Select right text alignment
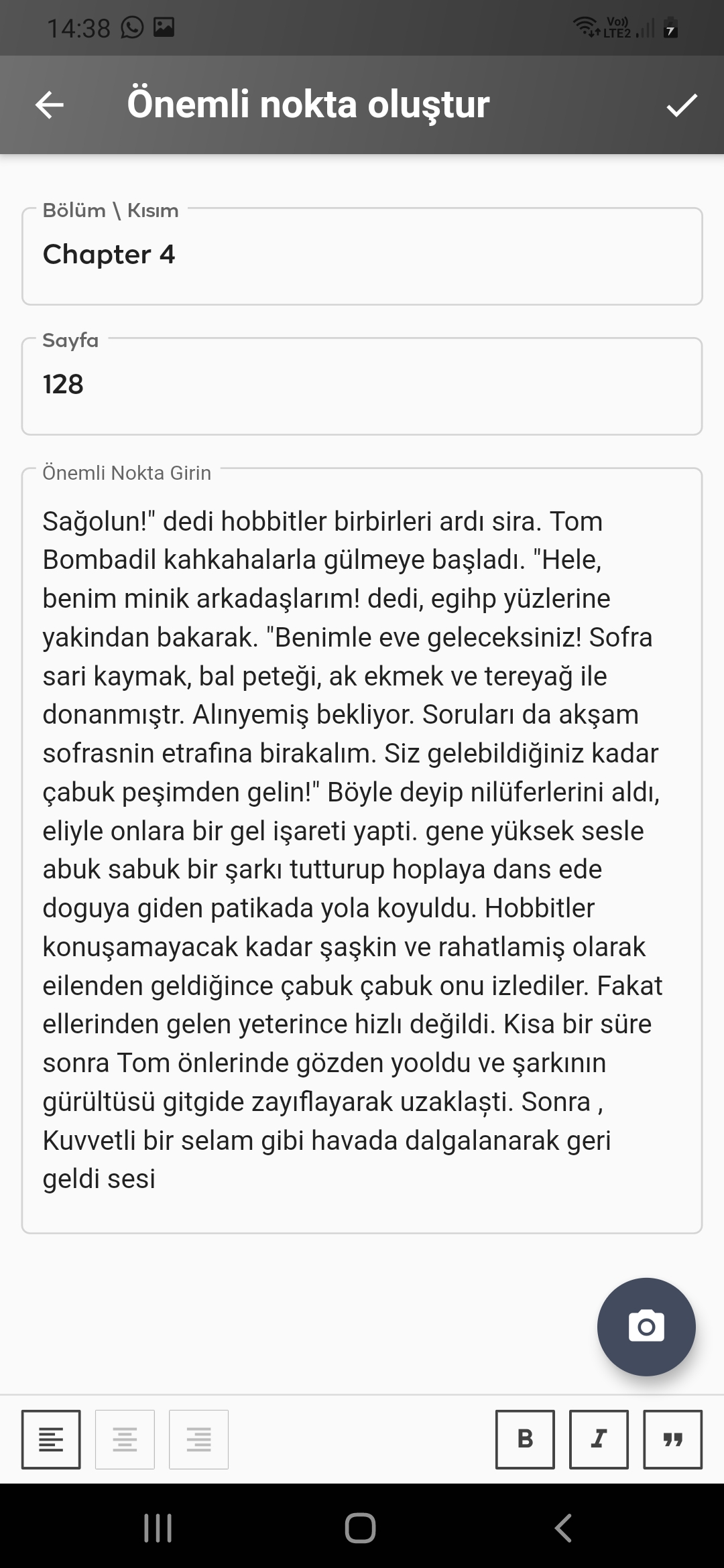The image size is (724, 1568). [x=198, y=1439]
